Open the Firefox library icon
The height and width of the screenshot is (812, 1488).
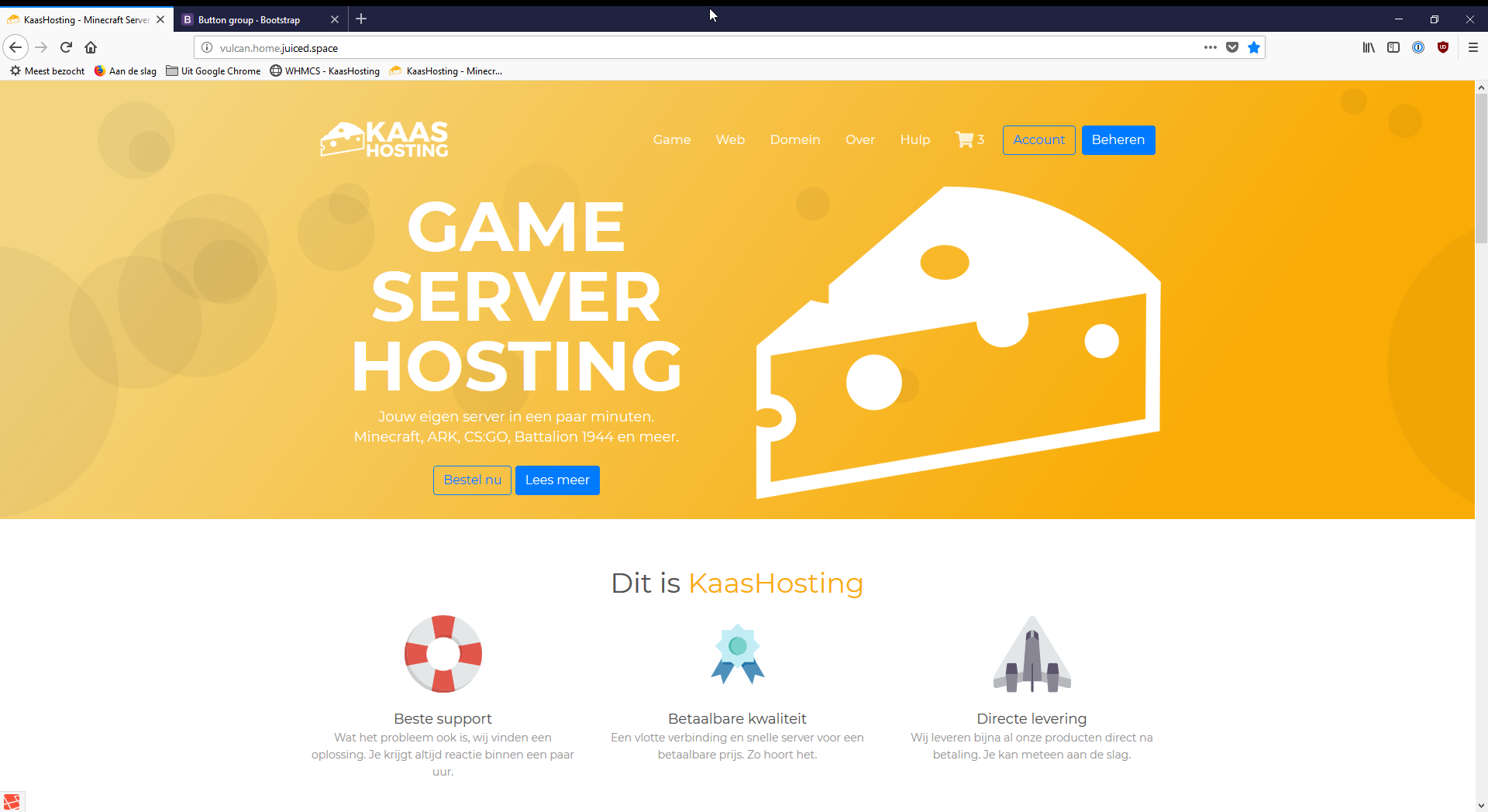click(x=1369, y=47)
